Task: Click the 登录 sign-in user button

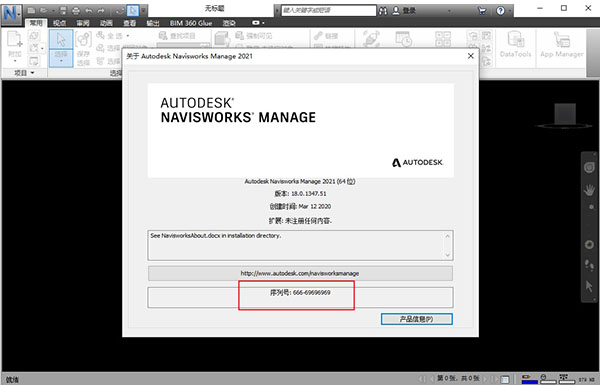Action: (404, 11)
